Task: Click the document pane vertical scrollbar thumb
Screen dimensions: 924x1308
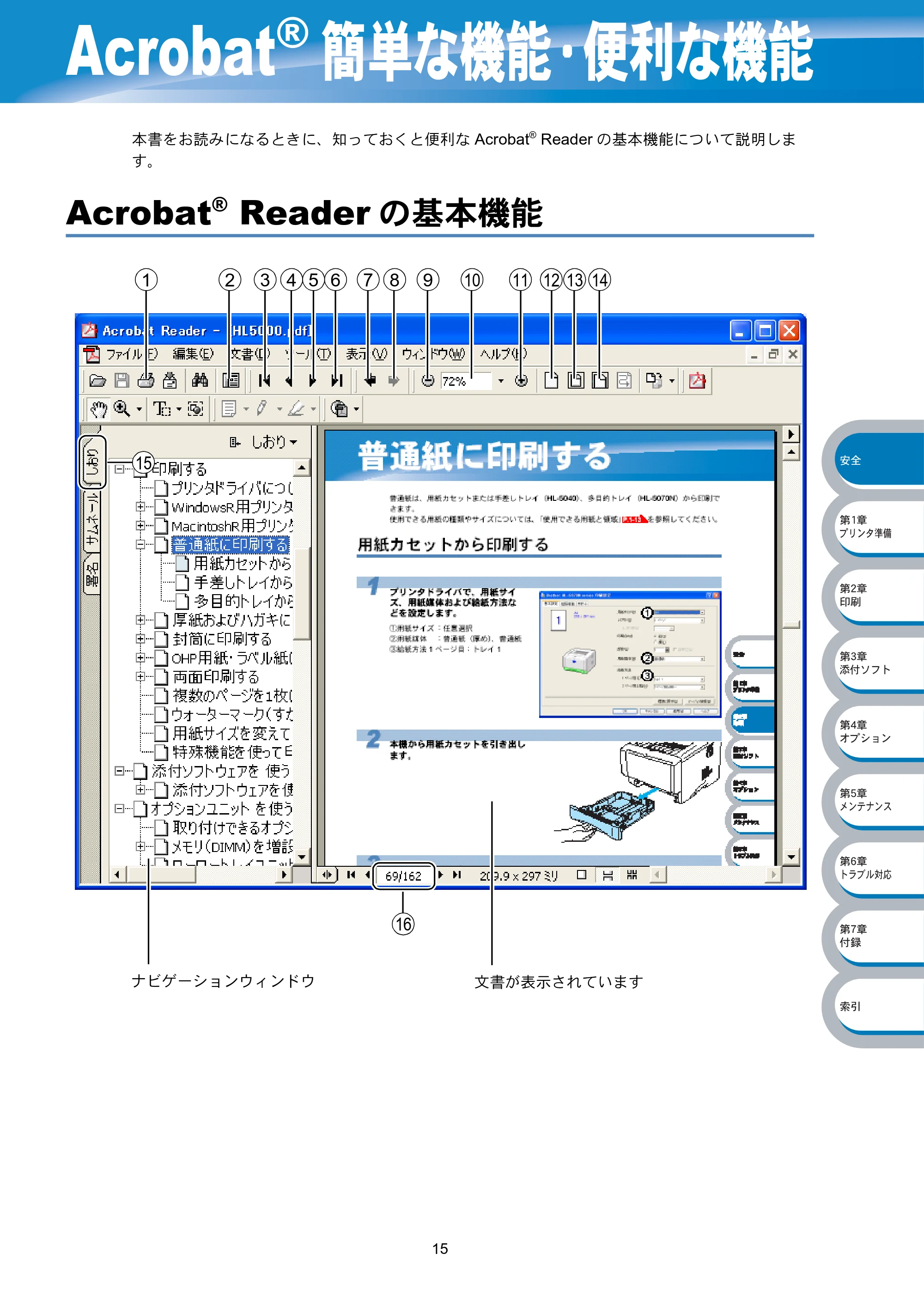Action: pos(790,624)
